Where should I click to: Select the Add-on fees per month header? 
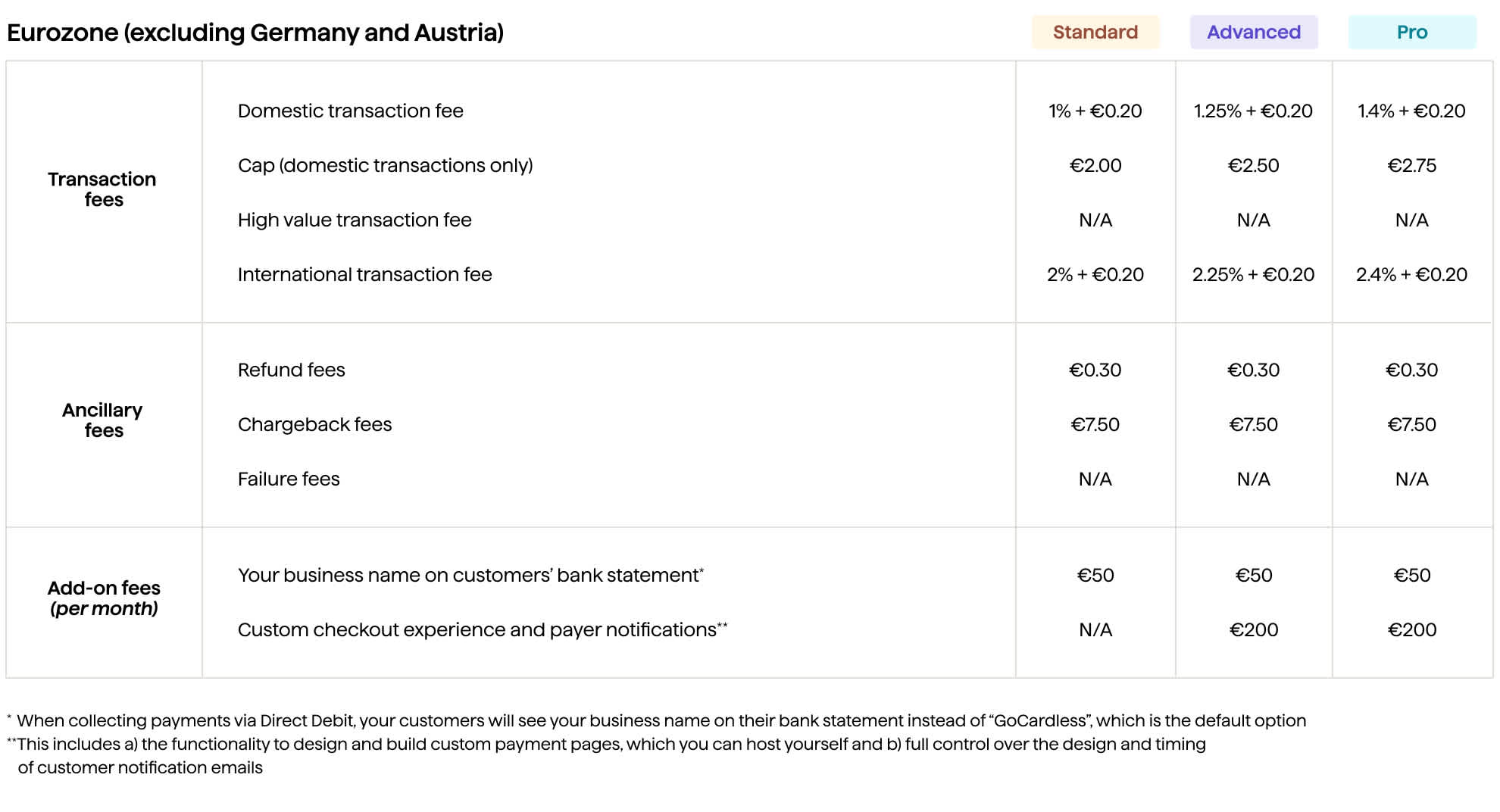(104, 598)
